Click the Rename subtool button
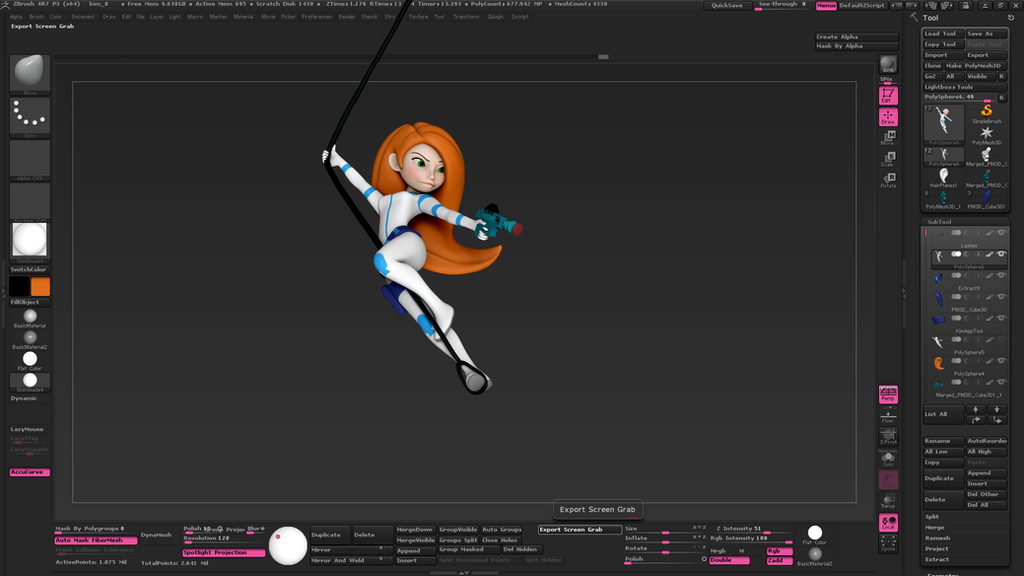Screen dimensions: 1024x576 943,441
